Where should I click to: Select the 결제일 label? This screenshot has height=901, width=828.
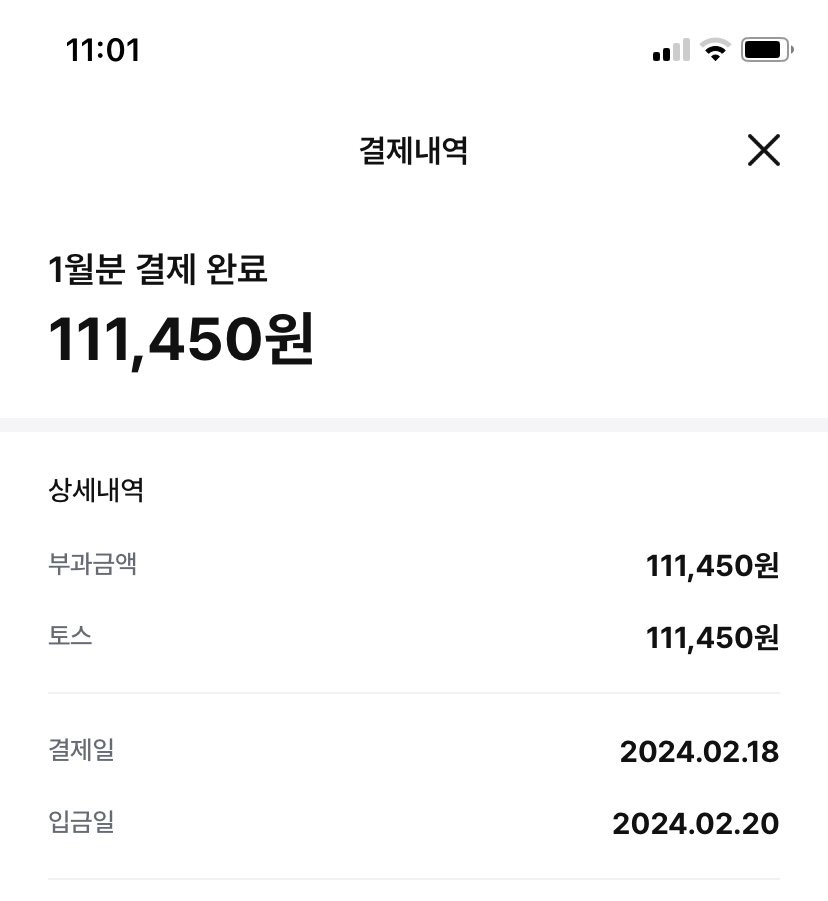(x=81, y=750)
